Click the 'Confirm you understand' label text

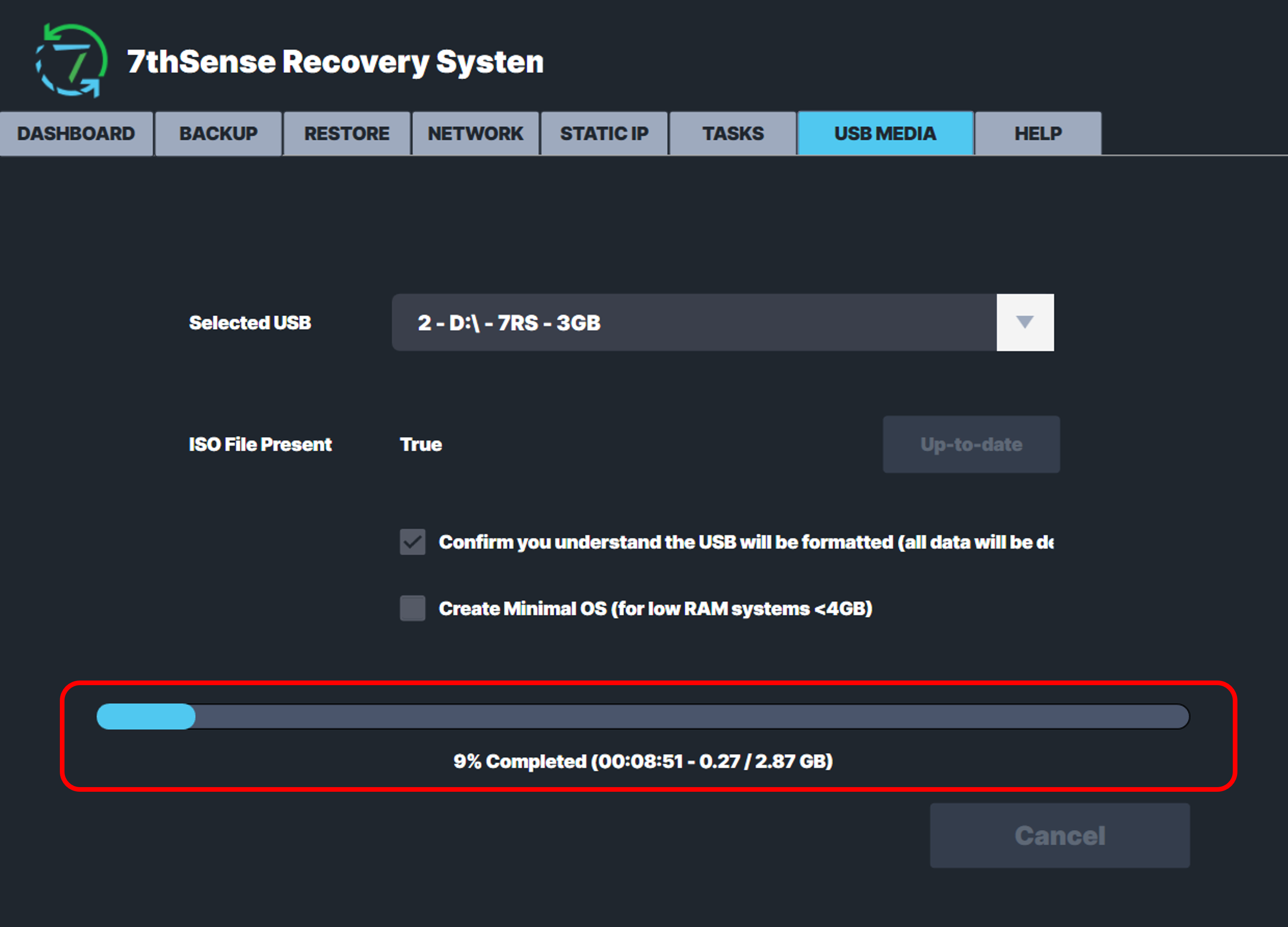(x=746, y=542)
